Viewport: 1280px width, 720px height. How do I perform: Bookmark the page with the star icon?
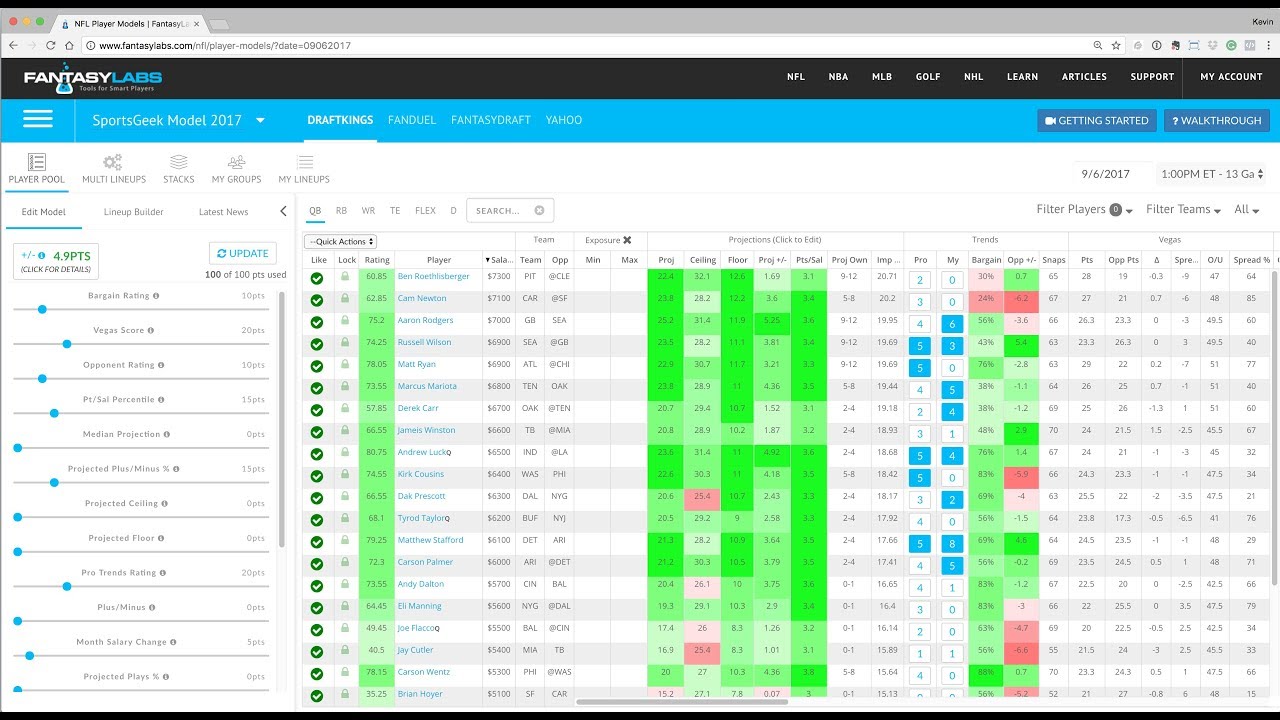coord(1116,45)
